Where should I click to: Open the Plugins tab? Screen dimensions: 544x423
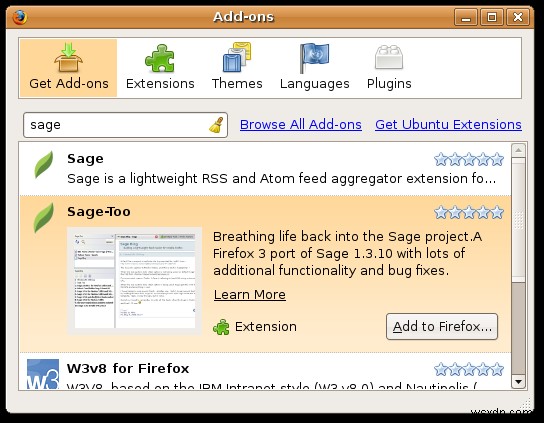(x=389, y=68)
